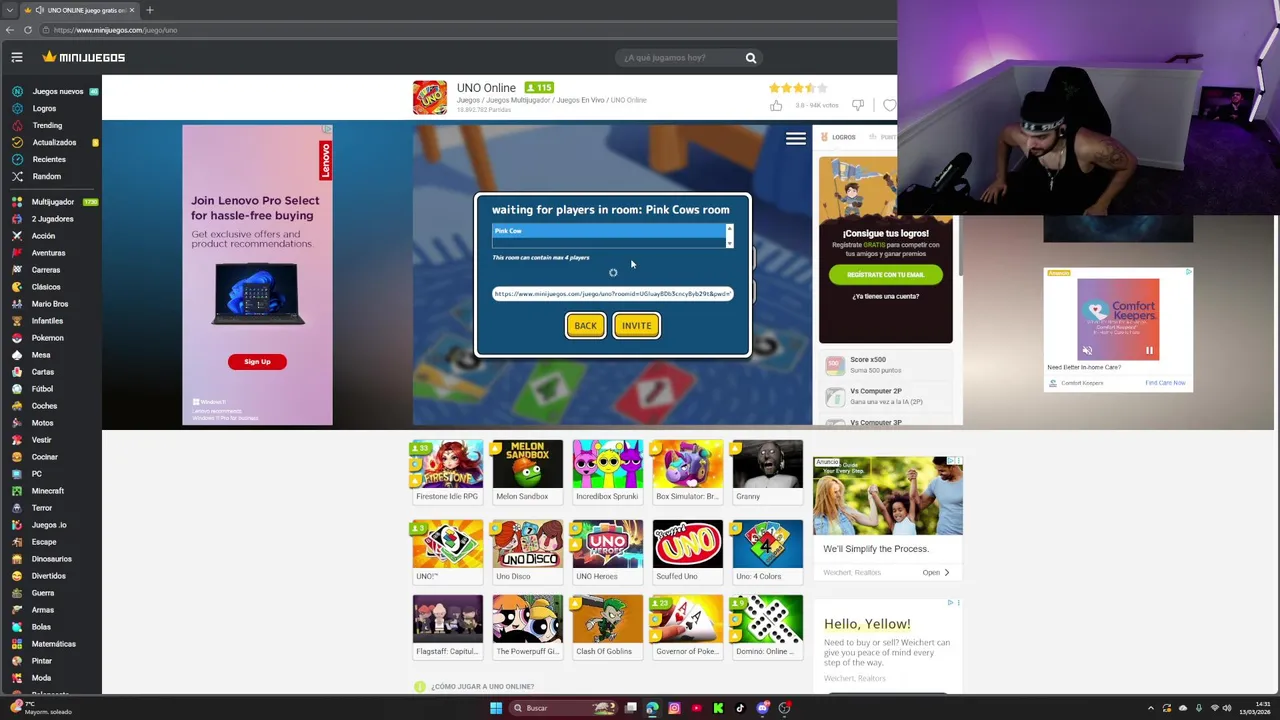Select the room invite URL field
Viewport: 1280px width, 720px height.
click(x=613, y=294)
